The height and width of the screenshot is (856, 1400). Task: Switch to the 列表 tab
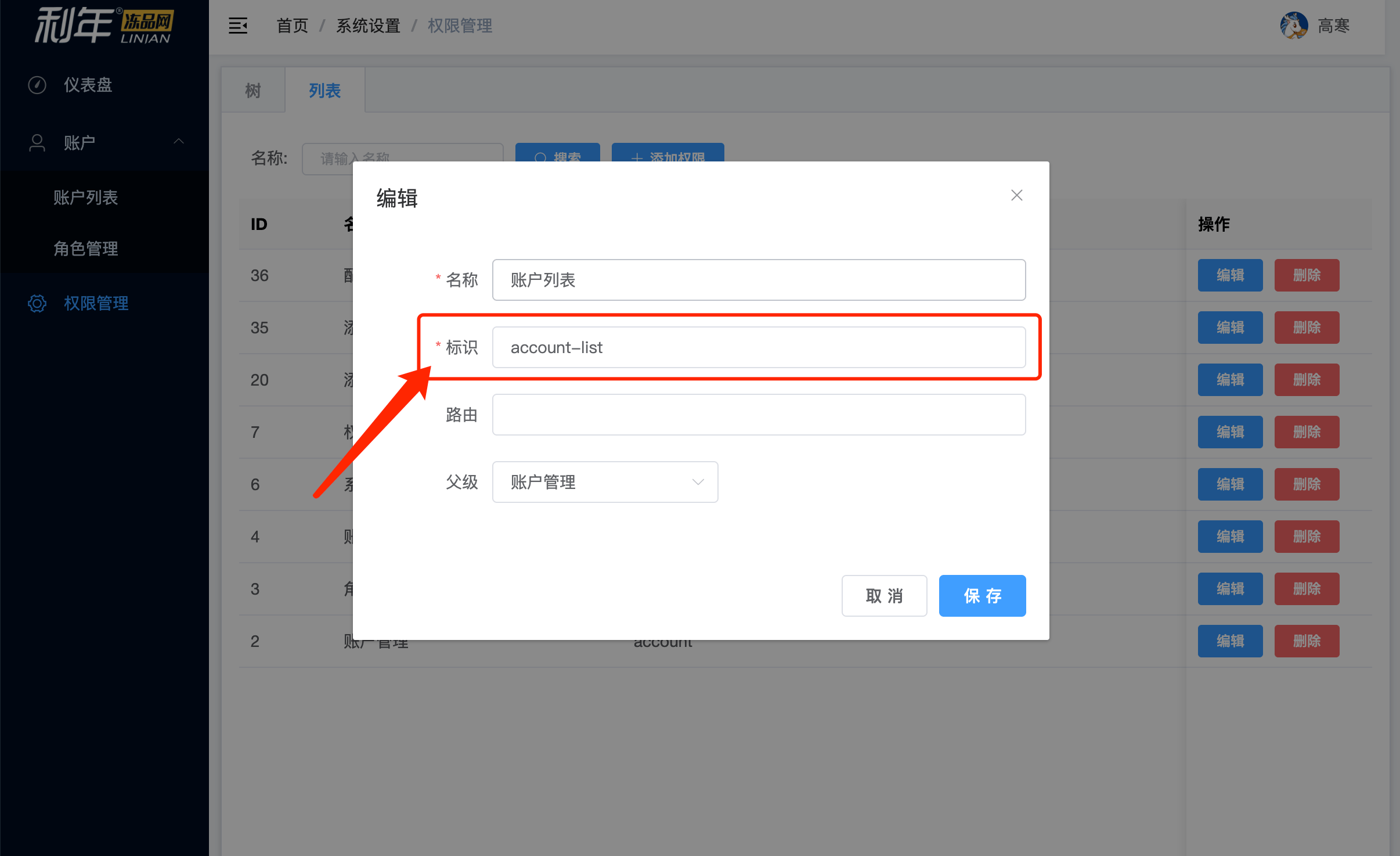point(324,90)
